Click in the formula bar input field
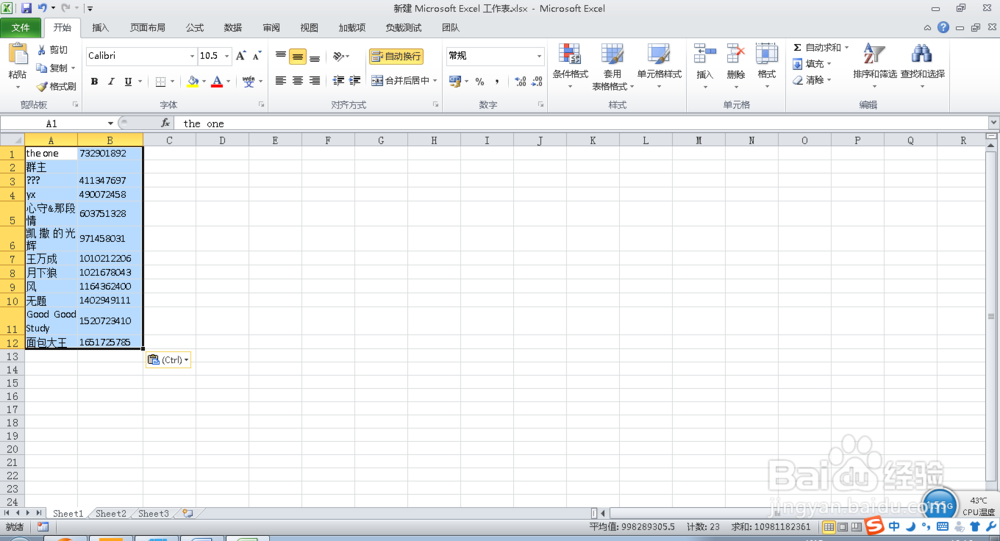1000x541 pixels. [583, 123]
